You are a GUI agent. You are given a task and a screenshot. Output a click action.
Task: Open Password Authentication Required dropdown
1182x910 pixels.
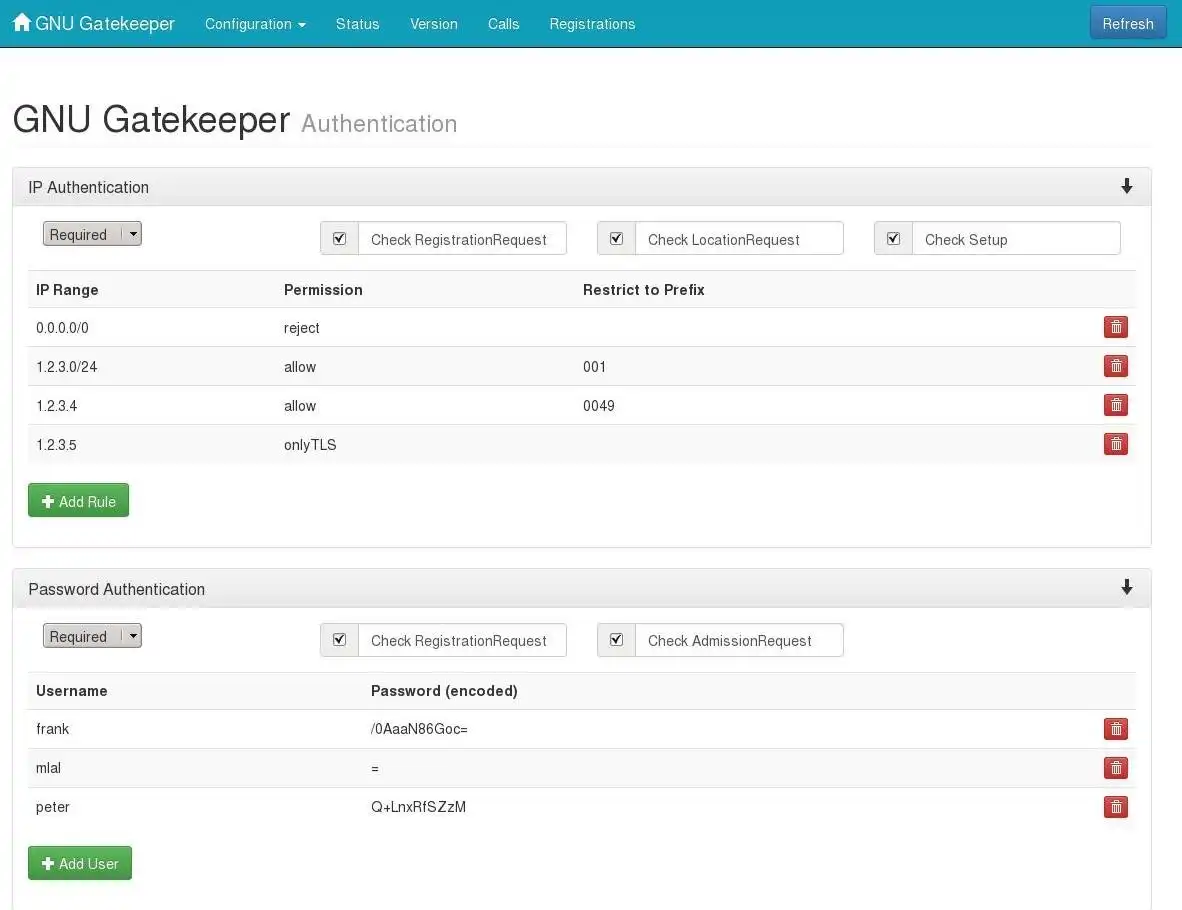pos(92,636)
